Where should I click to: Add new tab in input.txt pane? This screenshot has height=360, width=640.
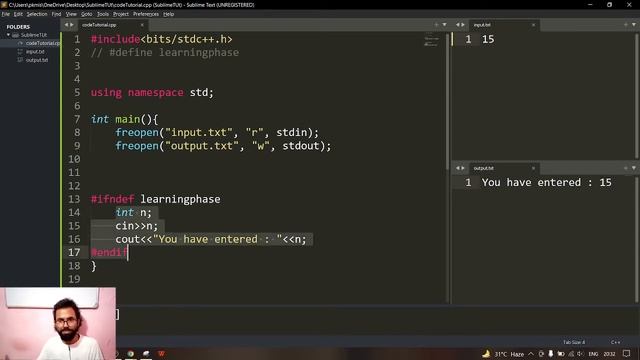click(626, 25)
